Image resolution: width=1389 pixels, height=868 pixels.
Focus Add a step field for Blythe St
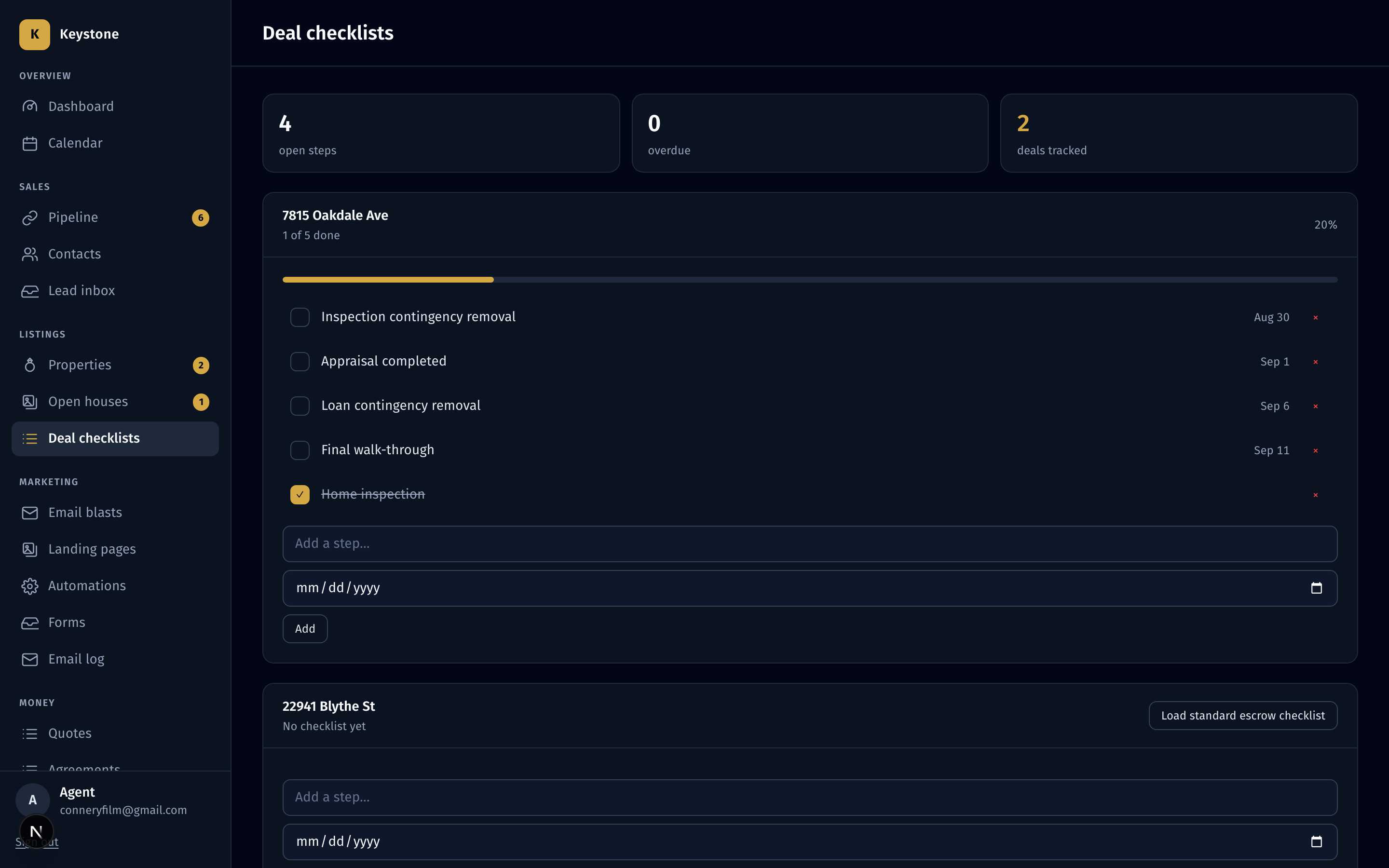click(810, 798)
